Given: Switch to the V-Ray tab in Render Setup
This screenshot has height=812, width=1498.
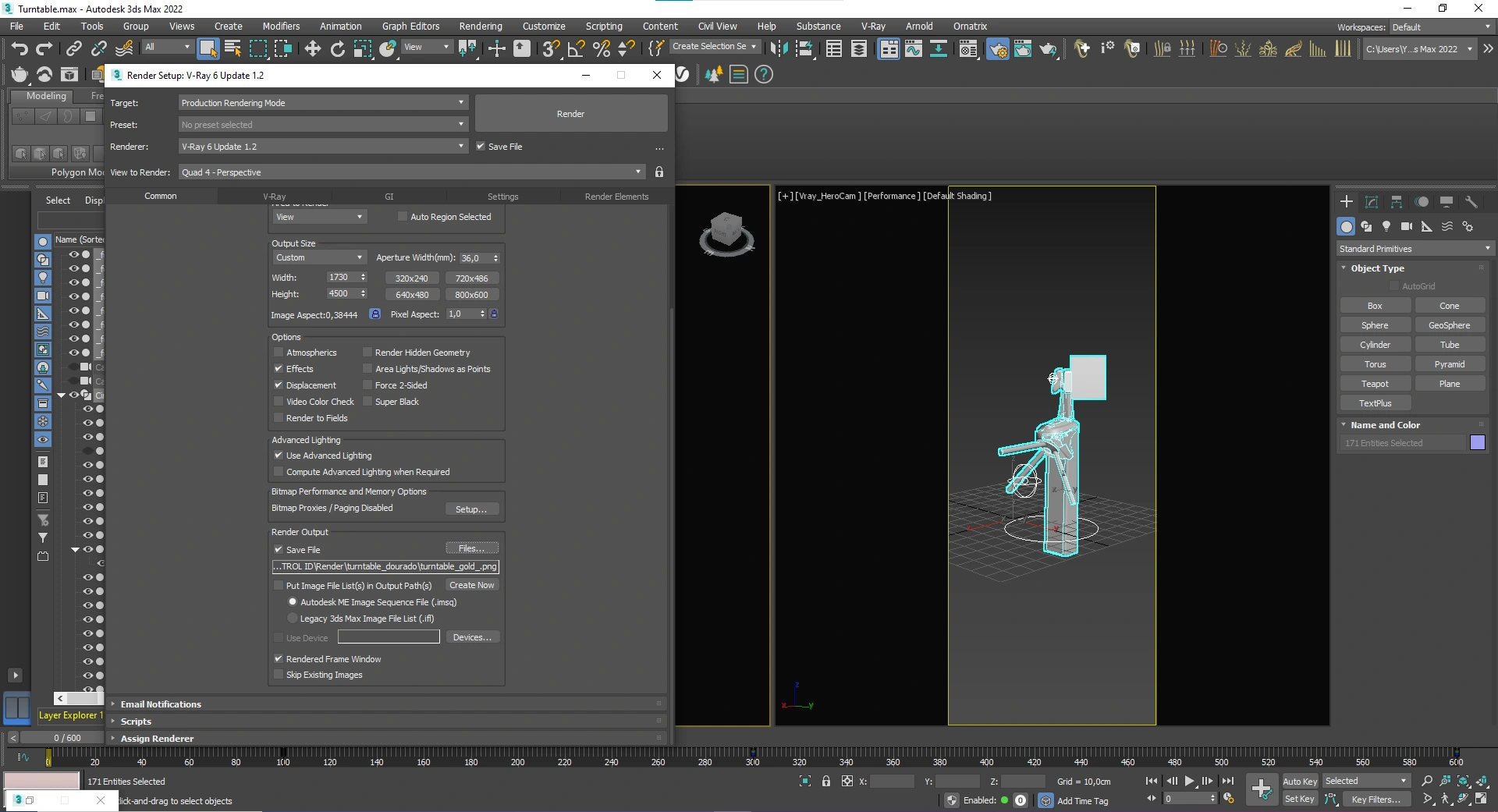Looking at the screenshot, I should point(275,197).
